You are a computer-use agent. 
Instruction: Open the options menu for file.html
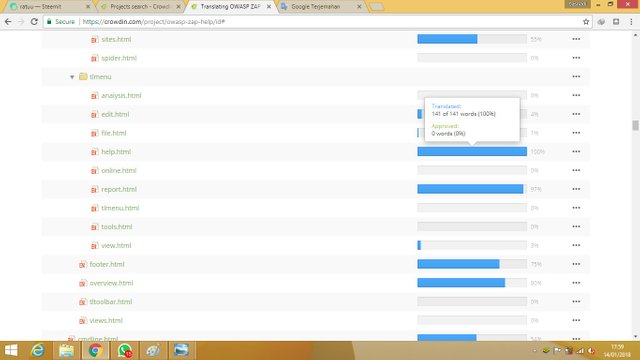(576, 133)
